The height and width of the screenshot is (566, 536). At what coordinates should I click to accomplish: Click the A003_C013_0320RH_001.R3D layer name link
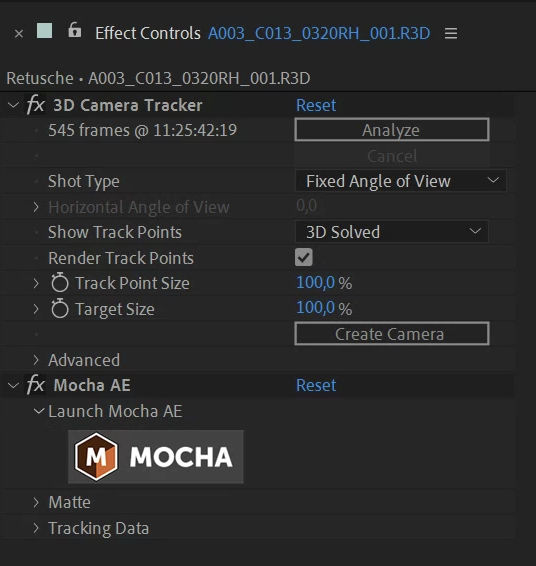click(x=319, y=34)
